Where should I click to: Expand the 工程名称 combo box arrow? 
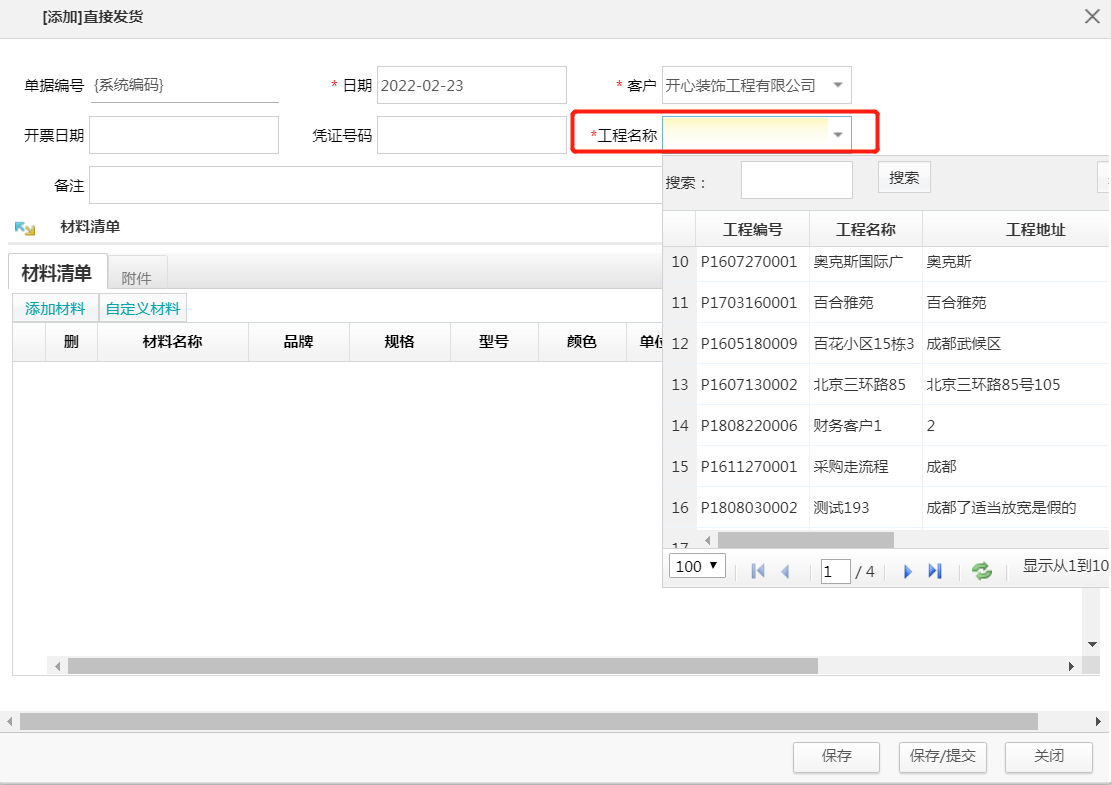(838, 135)
